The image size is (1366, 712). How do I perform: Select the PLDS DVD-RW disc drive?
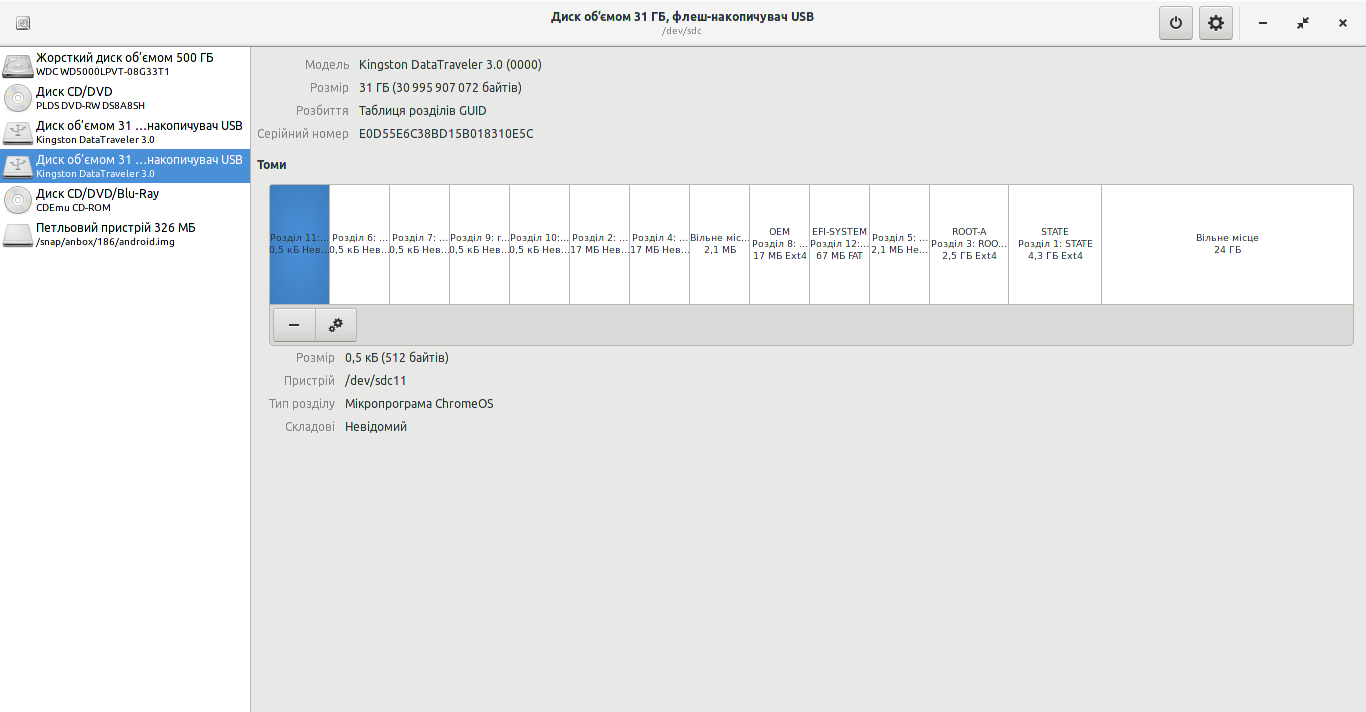point(125,98)
